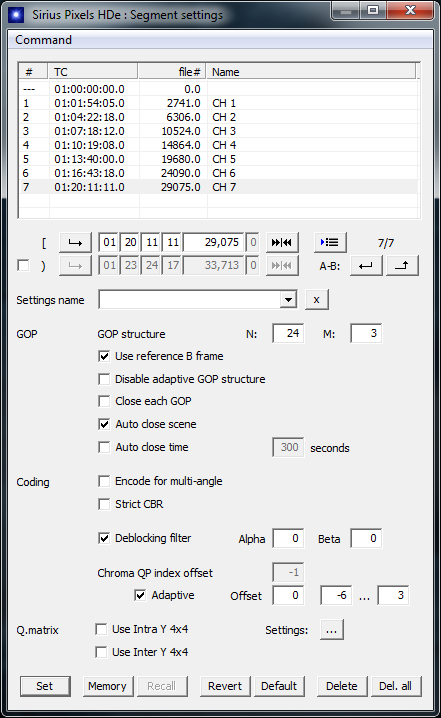Uncheck Use reference B frame
The image size is (441, 718).
104,356
